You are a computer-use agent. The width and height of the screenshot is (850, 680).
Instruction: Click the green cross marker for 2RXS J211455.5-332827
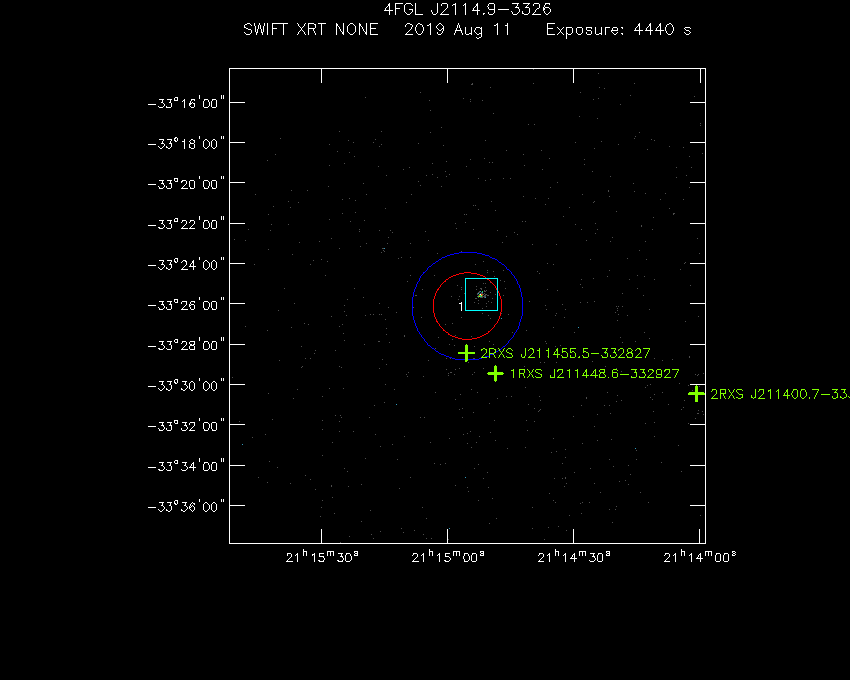[466, 354]
